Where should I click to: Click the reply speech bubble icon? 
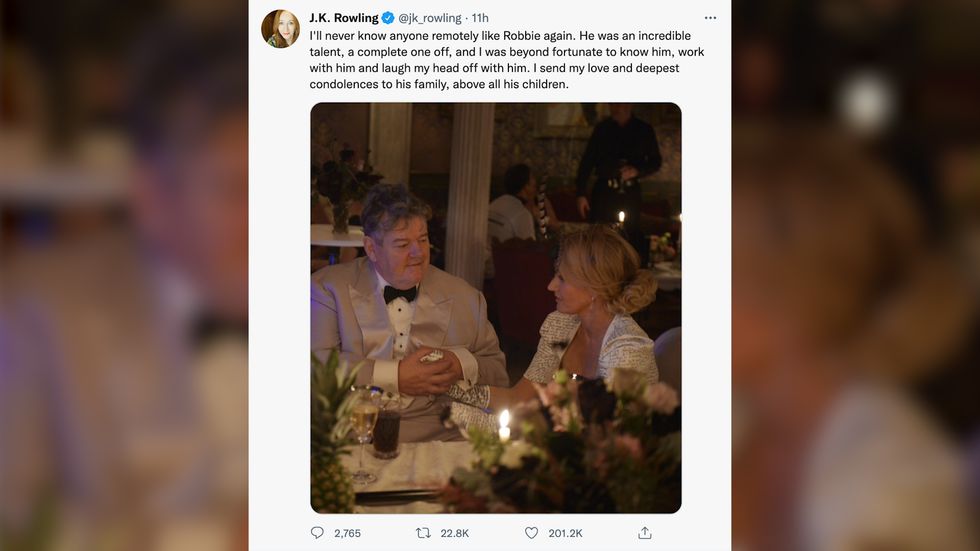(x=317, y=533)
